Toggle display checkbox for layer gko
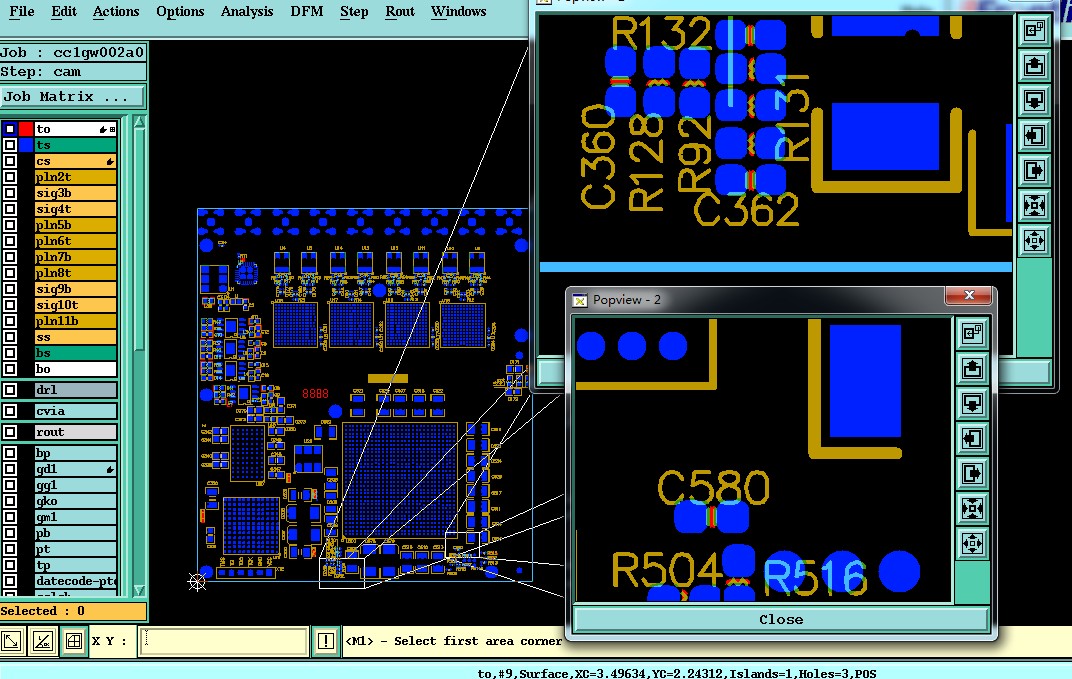Image resolution: width=1072 pixels, height=679 pixels. click(x=10, y=501)
